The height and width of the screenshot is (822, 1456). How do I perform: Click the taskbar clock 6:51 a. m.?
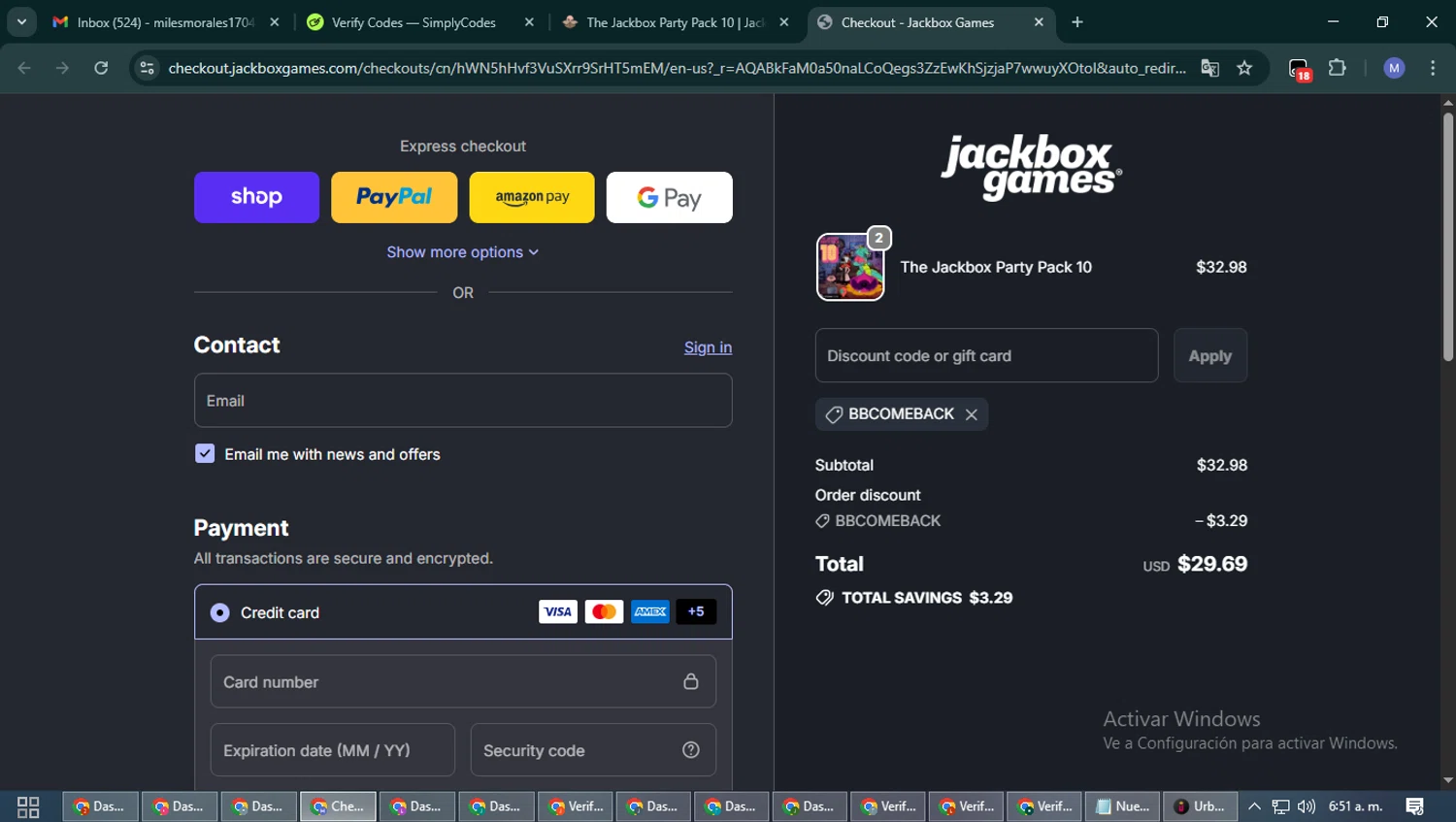[1355, 806]
